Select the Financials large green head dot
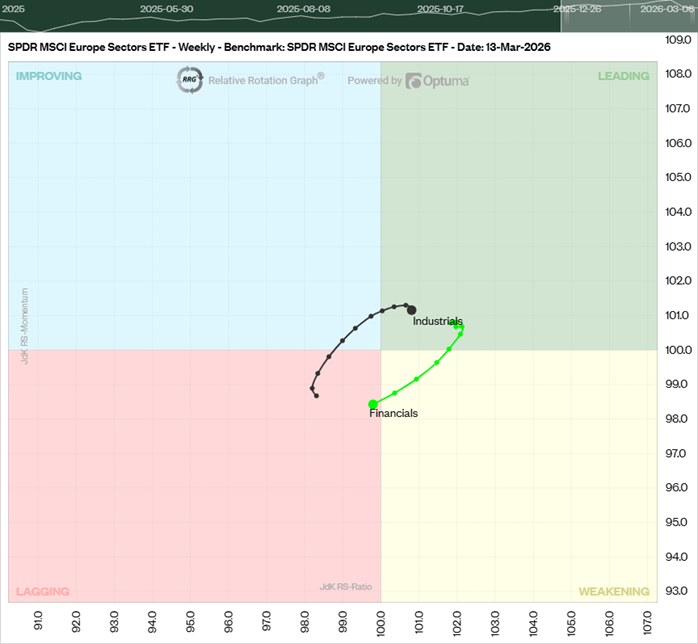This screenshot has height=644, width=698. (x=373, y=404)
